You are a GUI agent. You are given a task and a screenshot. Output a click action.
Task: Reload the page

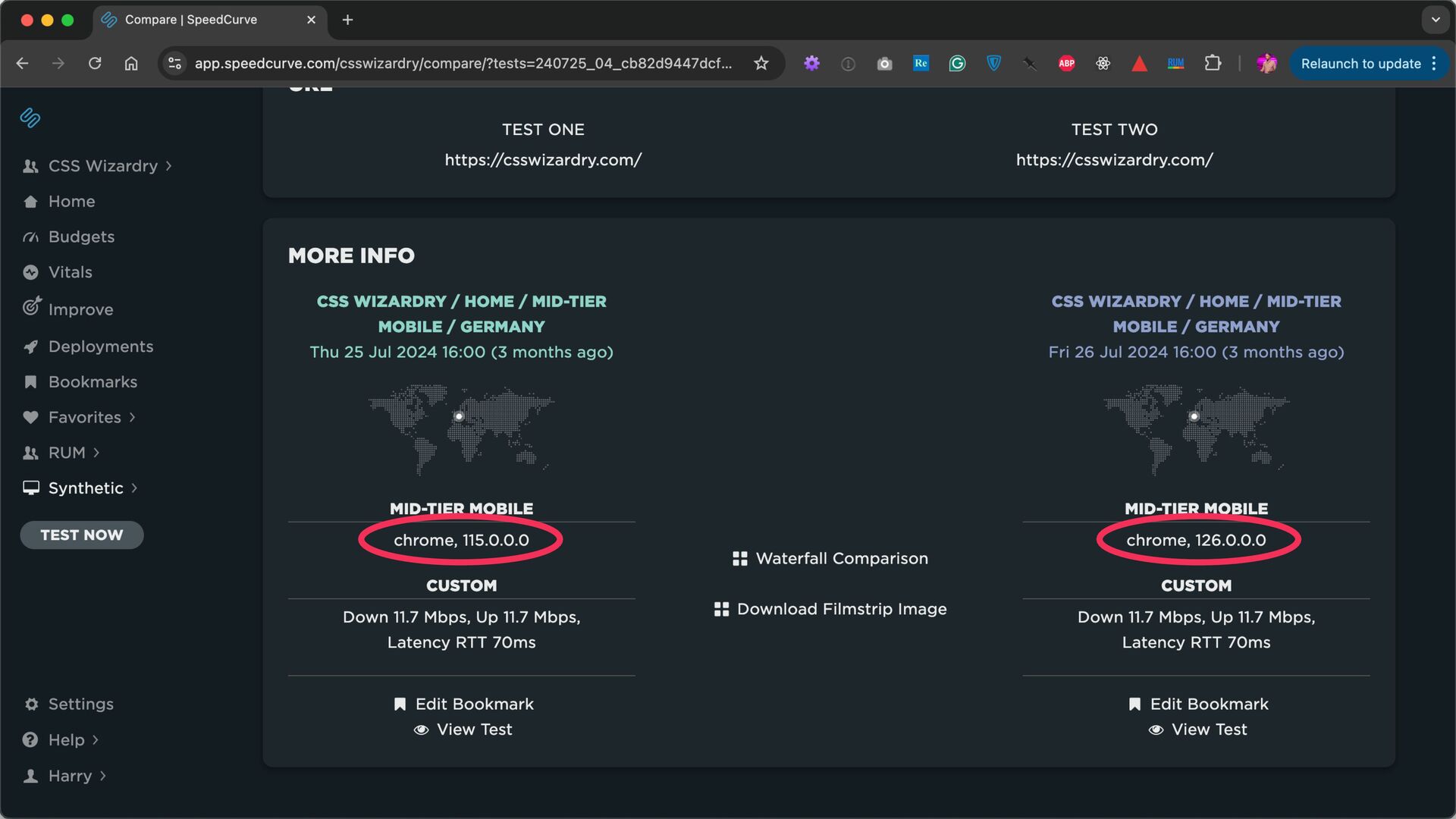95,64
